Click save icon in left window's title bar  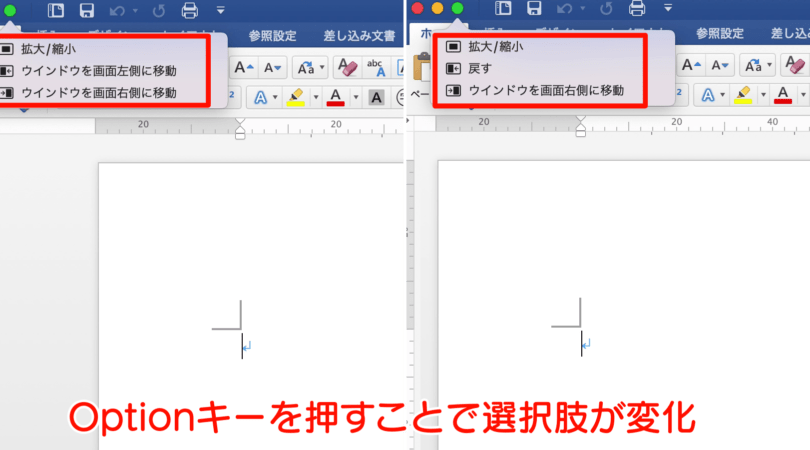click(x=86, y=10)
